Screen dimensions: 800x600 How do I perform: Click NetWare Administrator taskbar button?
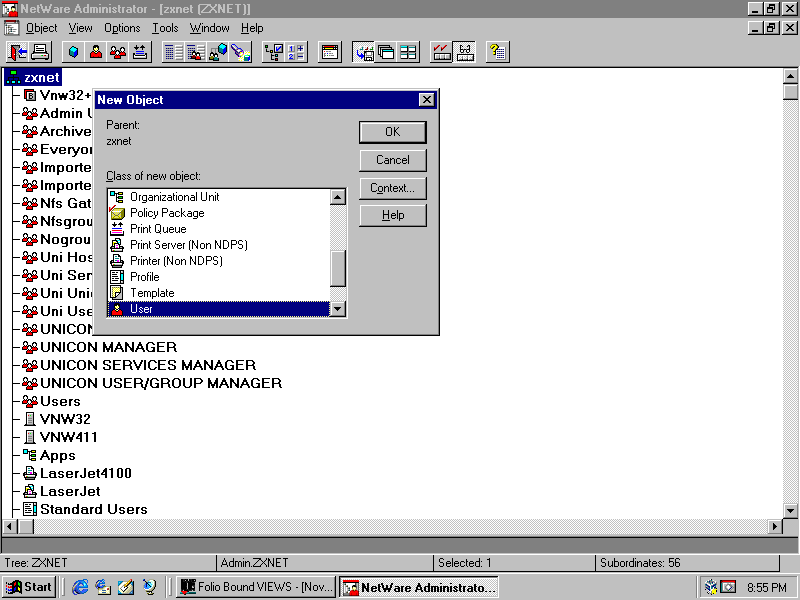(419, 587)
